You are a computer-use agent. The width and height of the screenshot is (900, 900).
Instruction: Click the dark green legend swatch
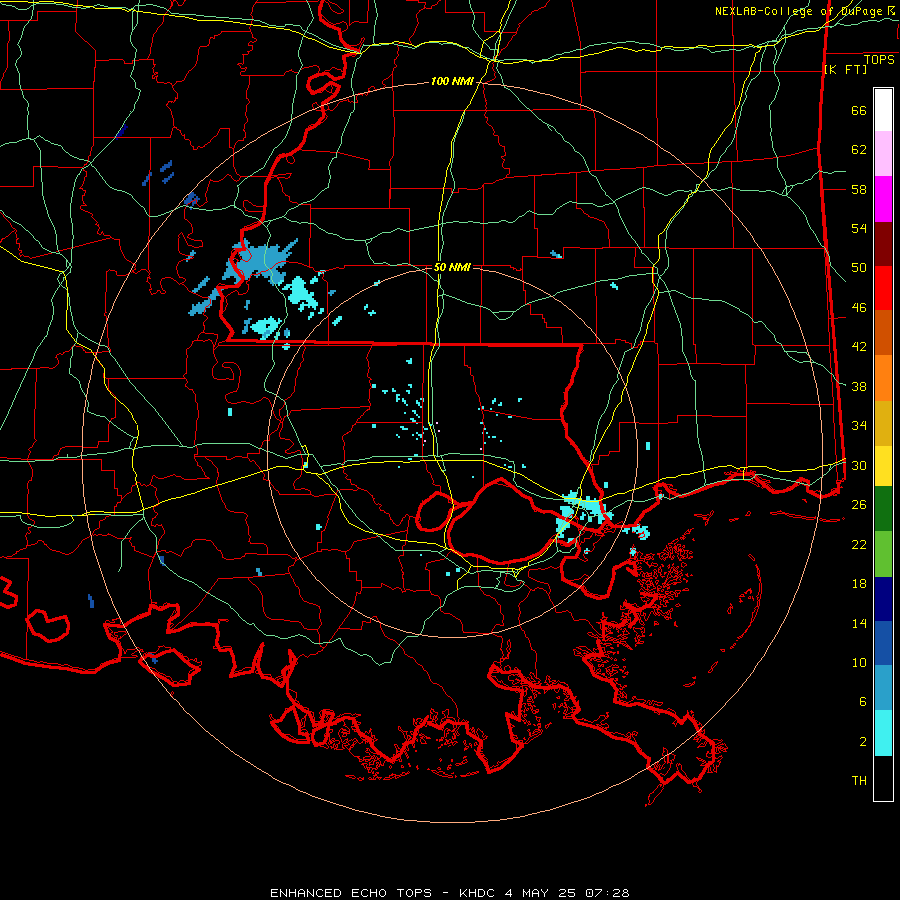[883, 509]
